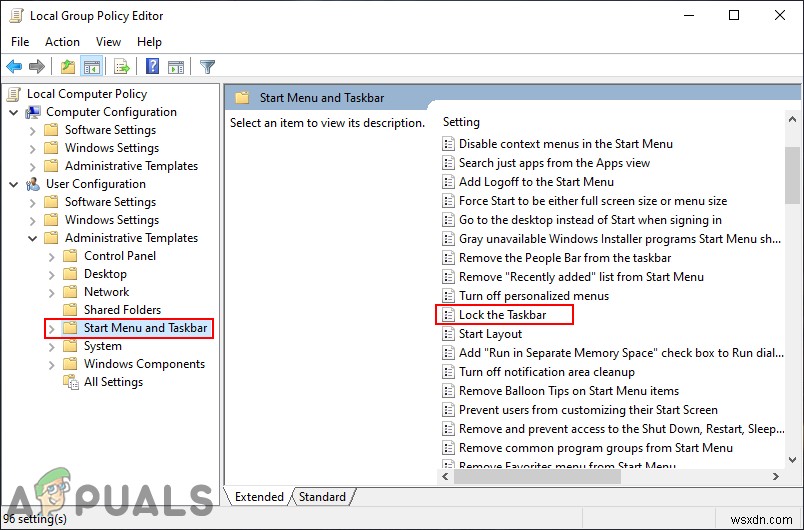The image size is (804, 530).
Task: Select Go to the desktop instead of Start
Action: point(590,220)
